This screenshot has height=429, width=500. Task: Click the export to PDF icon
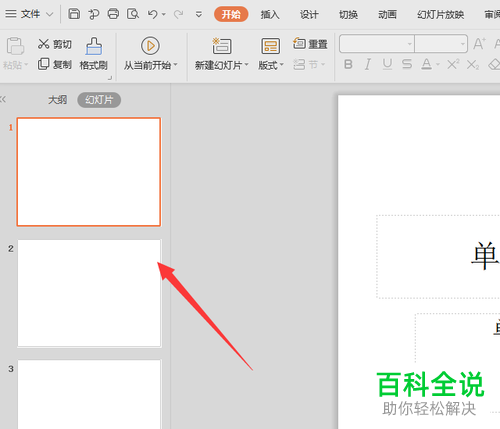point(94,14)
